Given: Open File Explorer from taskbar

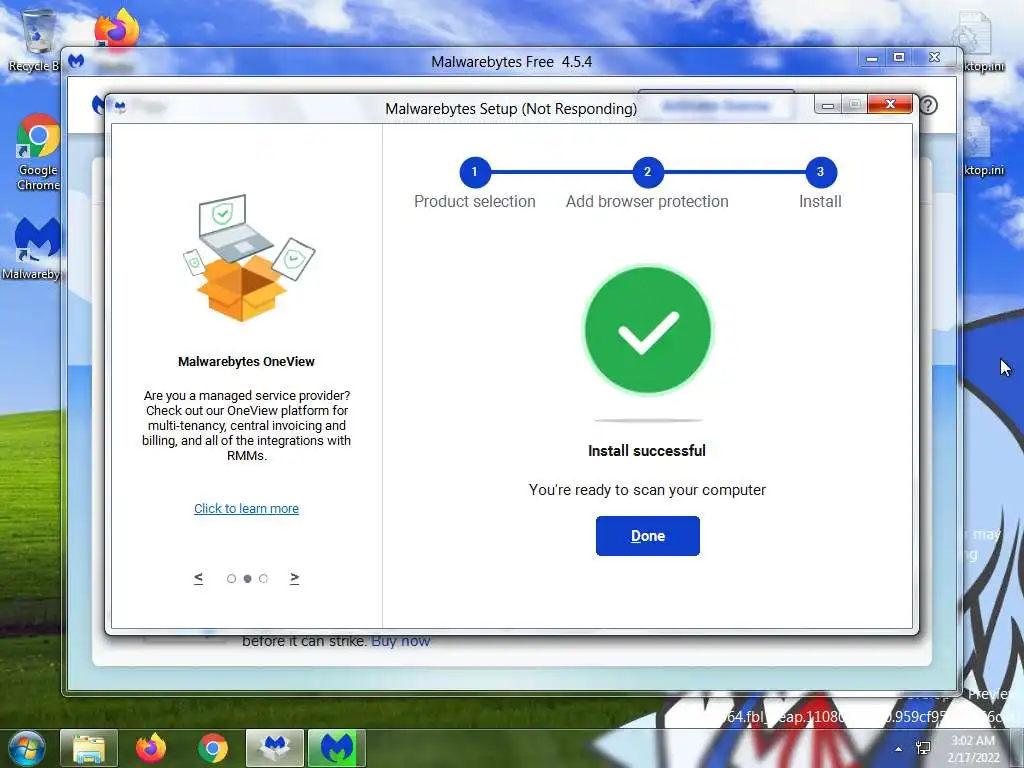Looking at the screenshot, I should click(x=89, y=748).
